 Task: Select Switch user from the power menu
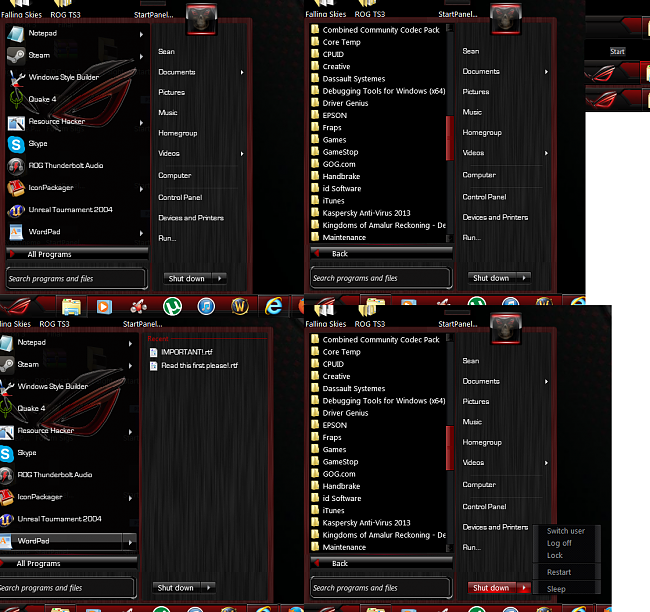click(565, 531)
